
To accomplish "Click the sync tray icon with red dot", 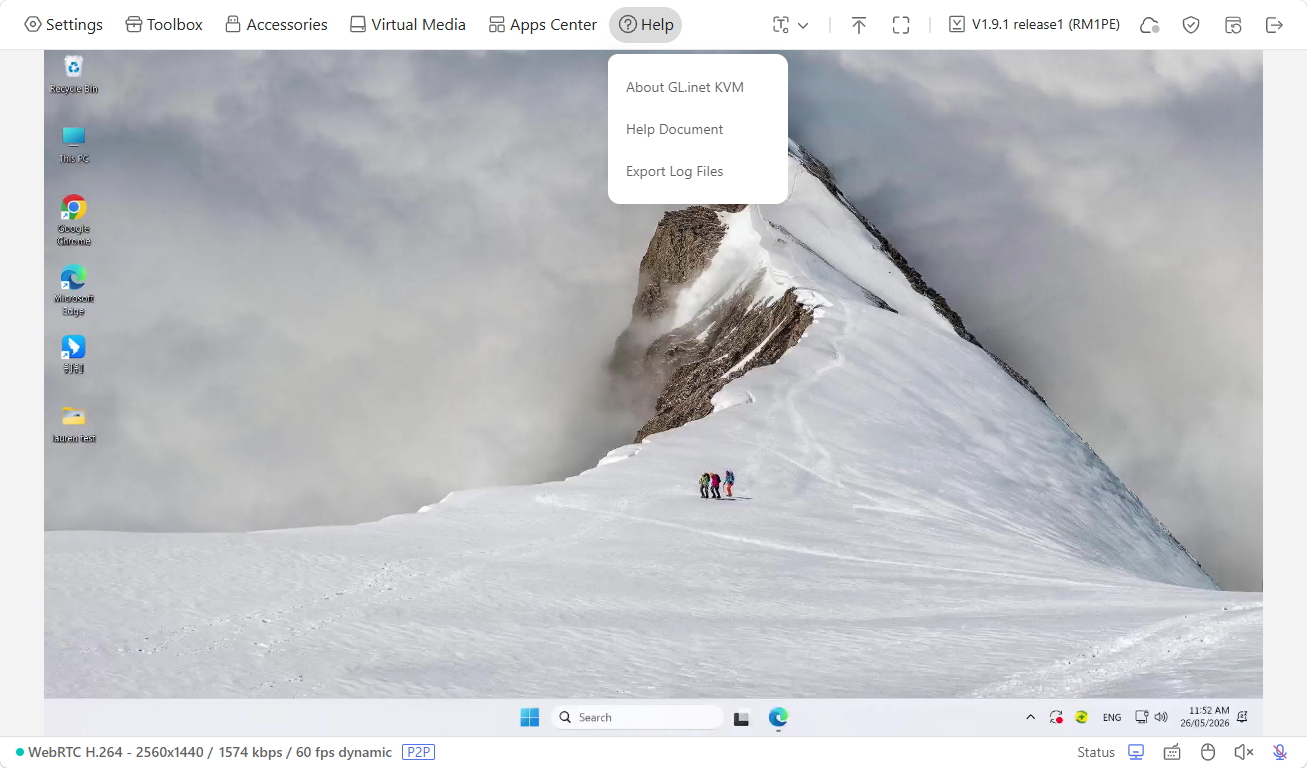I will tap(1056, 717).
